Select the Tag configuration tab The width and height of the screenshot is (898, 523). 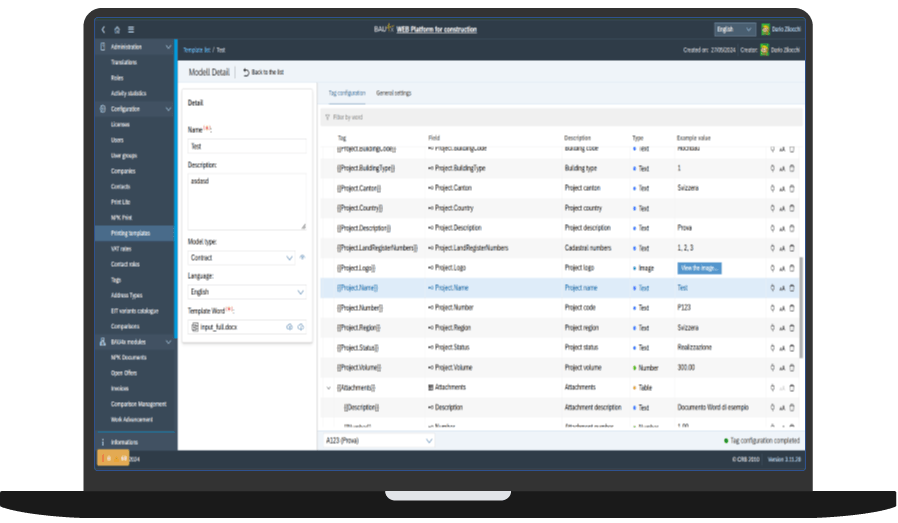coord(347,93)
